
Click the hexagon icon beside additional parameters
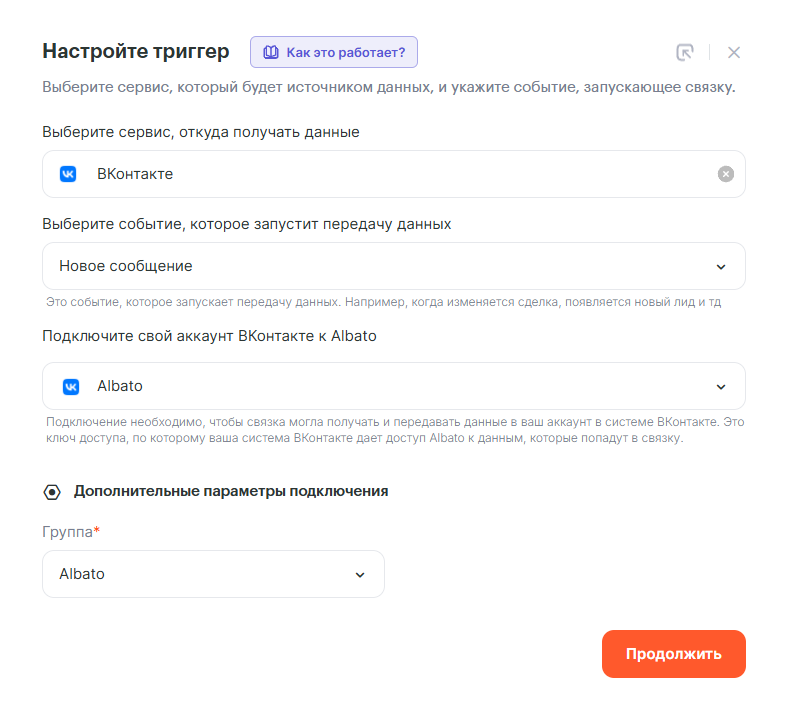coord(52,492)
